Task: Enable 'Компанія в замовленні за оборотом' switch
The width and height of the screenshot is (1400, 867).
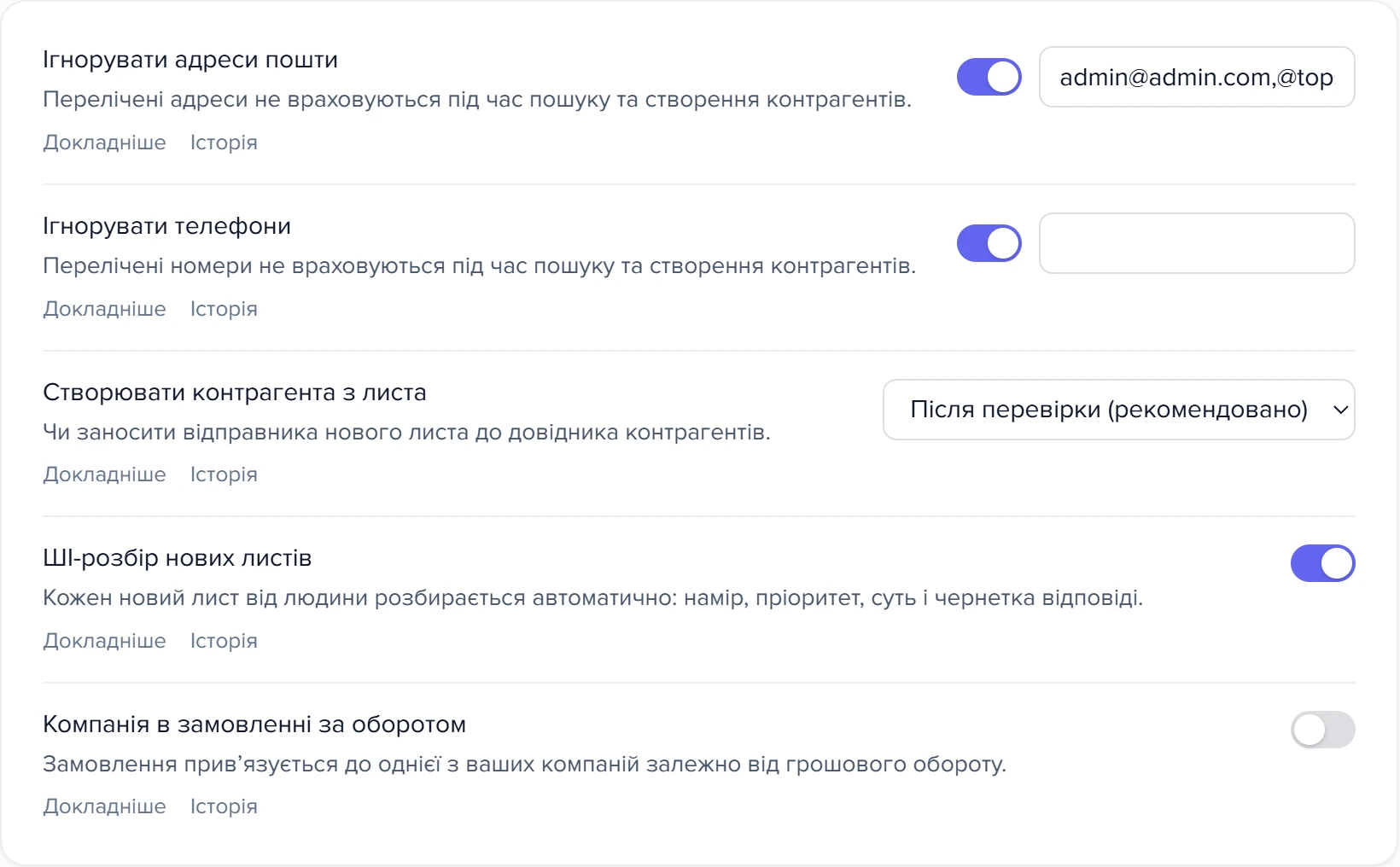Action: pyautogui.click(x=1322, y=730)
